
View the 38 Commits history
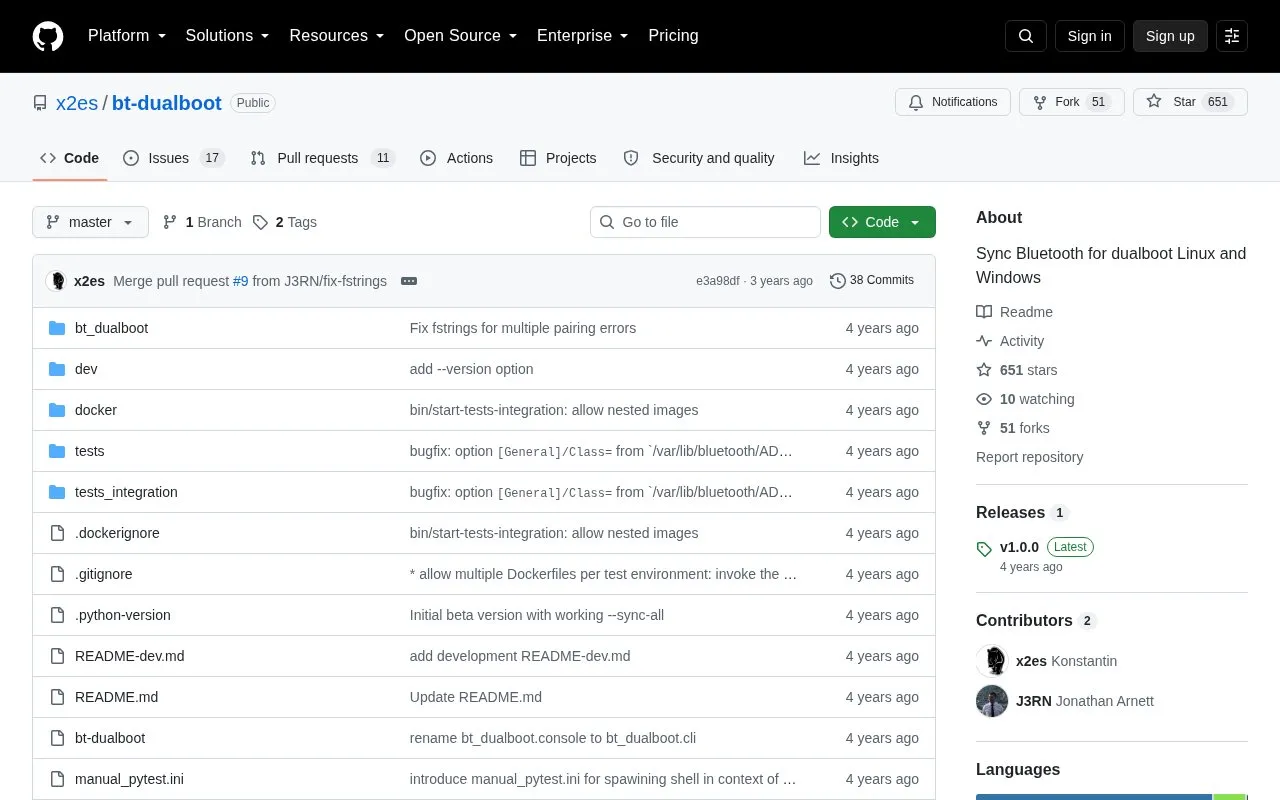[x=872, y=281]
